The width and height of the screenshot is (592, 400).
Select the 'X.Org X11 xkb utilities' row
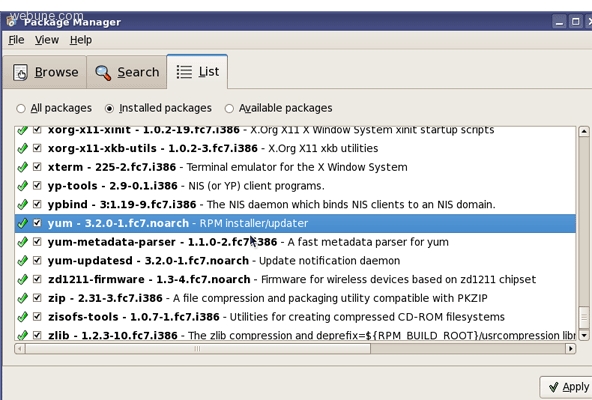coord(295,148)
